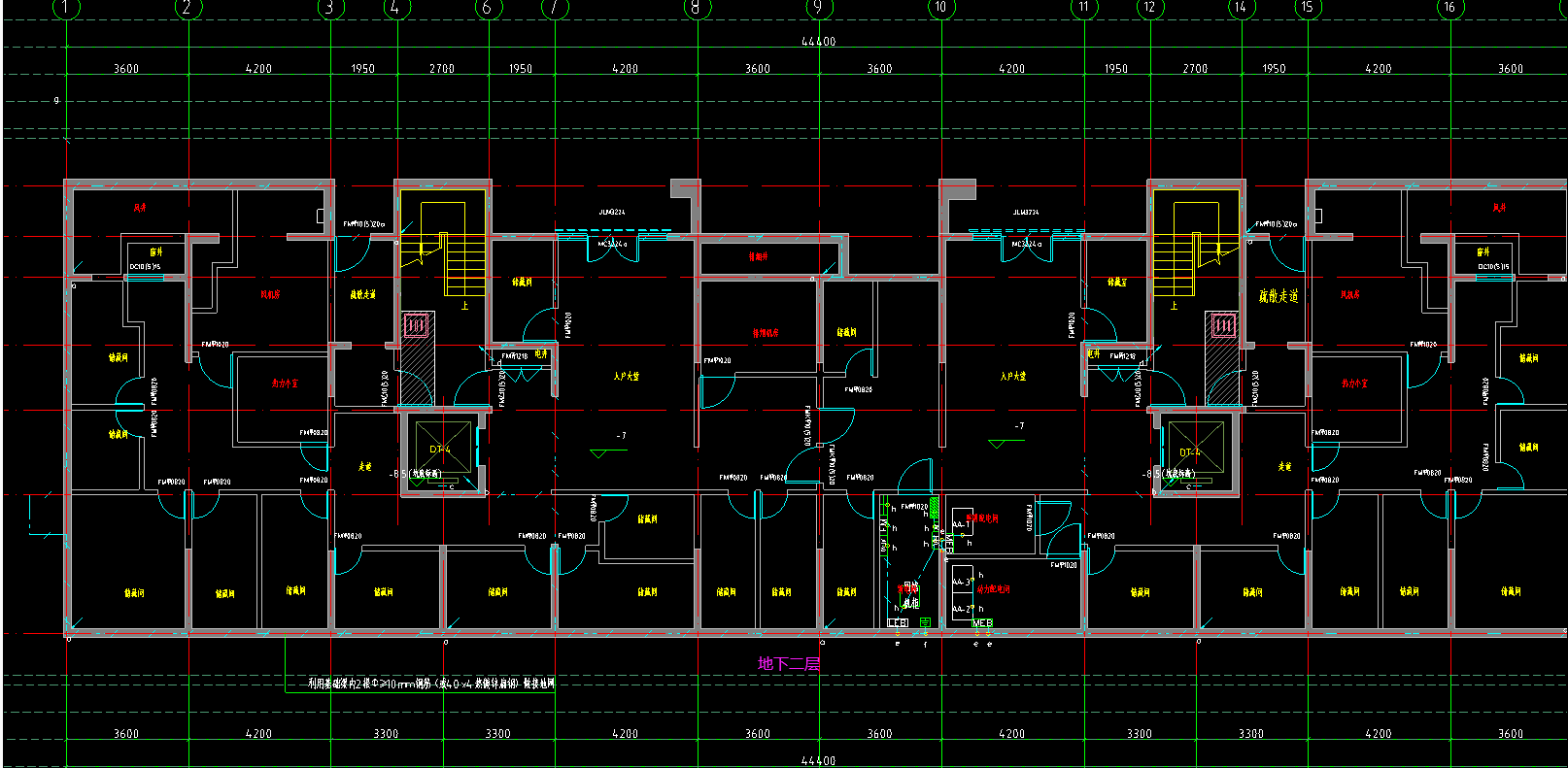The image size is (1568, 768).
Task: Select the top 3600 dimension between axes 1 and 2
Action: [x=126, y=69]
